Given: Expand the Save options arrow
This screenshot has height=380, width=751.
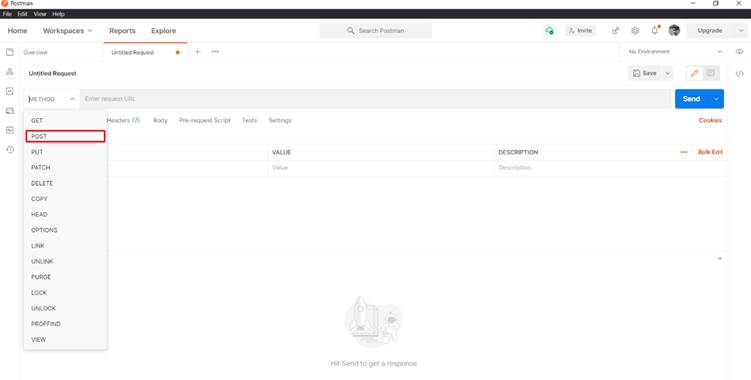Looking at the screenshot, I should [x=668, y=73].
